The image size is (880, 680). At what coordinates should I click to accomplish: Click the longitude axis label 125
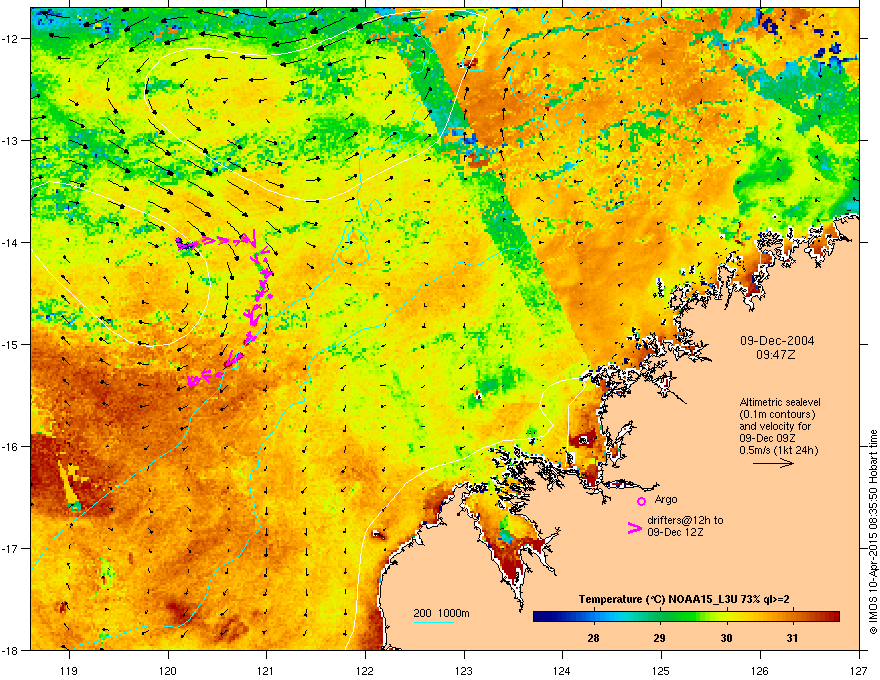[x=661, y=670]
